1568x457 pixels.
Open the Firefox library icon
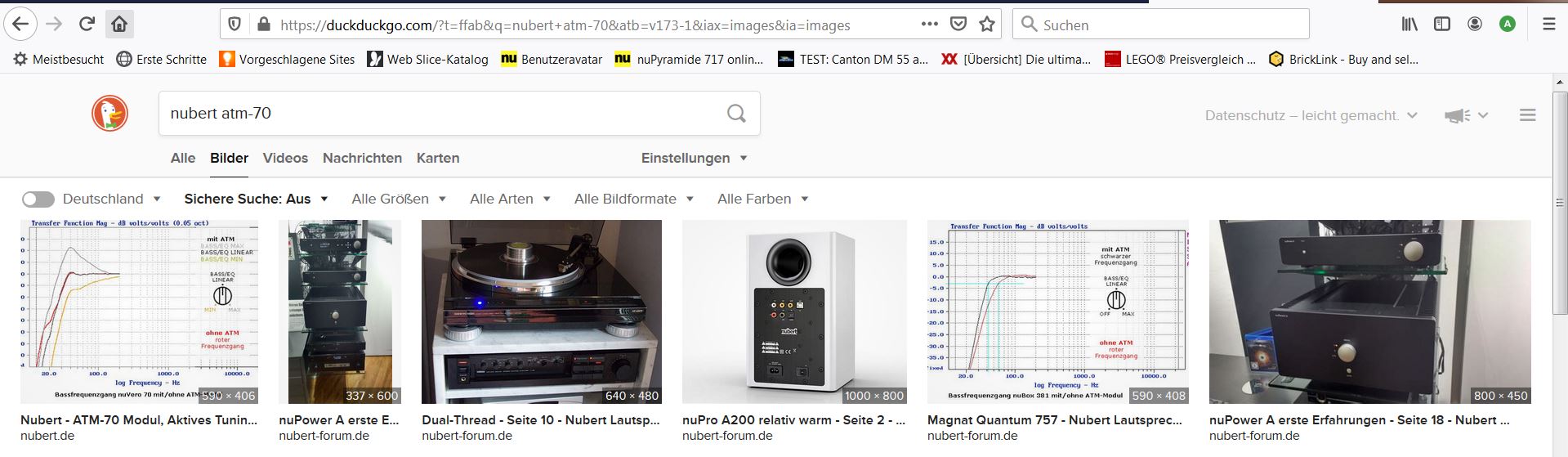click(x=1409, y=25)
